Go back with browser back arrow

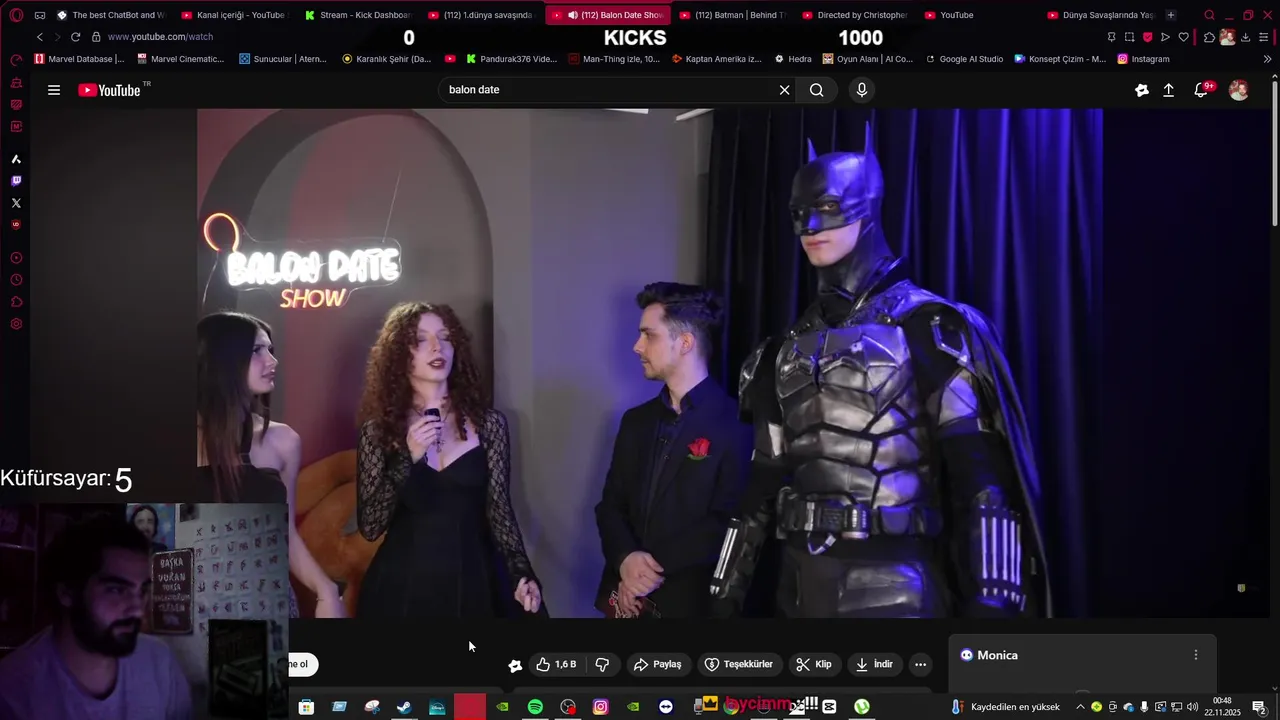[40, 37]
